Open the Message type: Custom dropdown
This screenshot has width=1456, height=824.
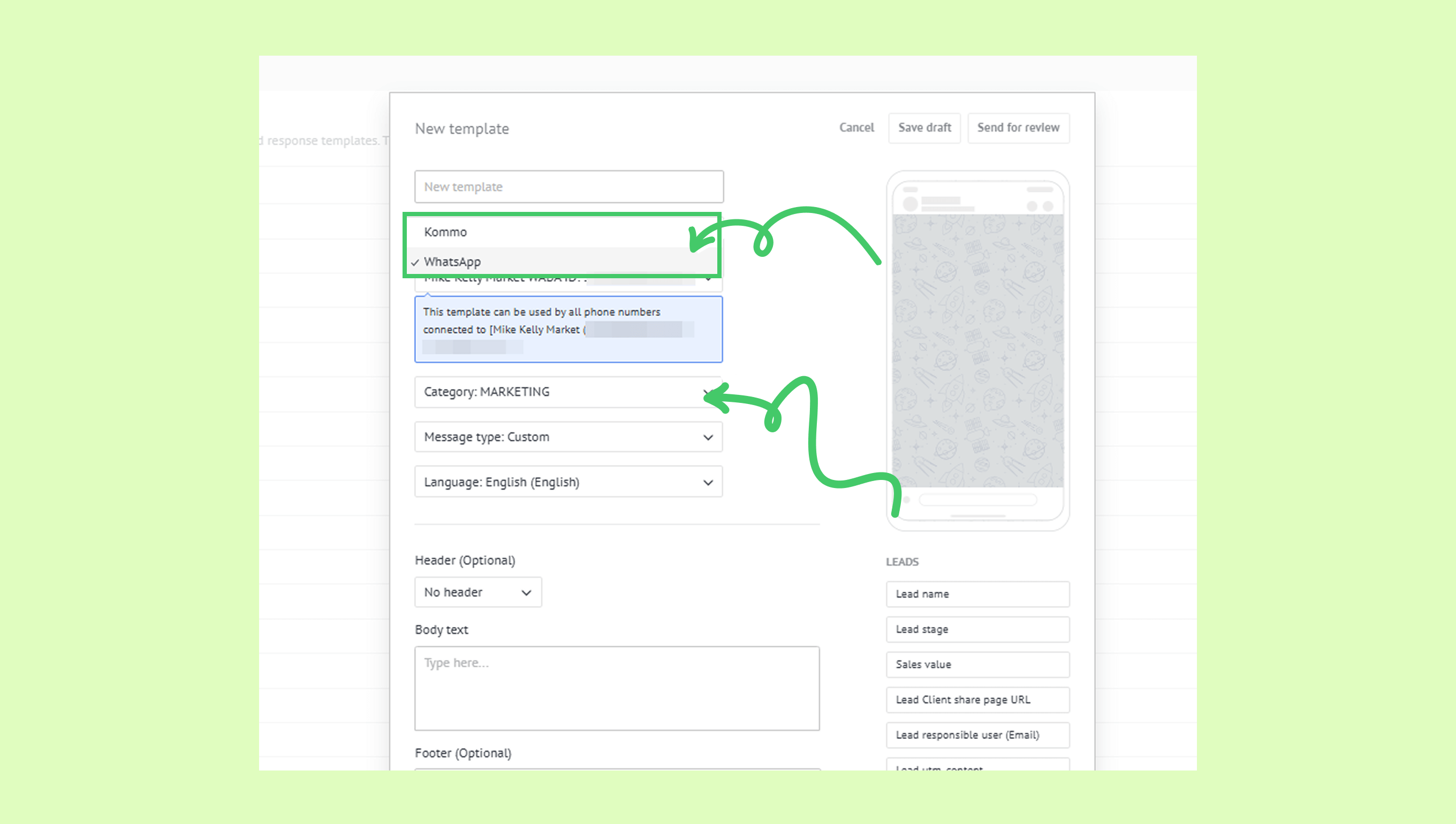coord(568,437)
